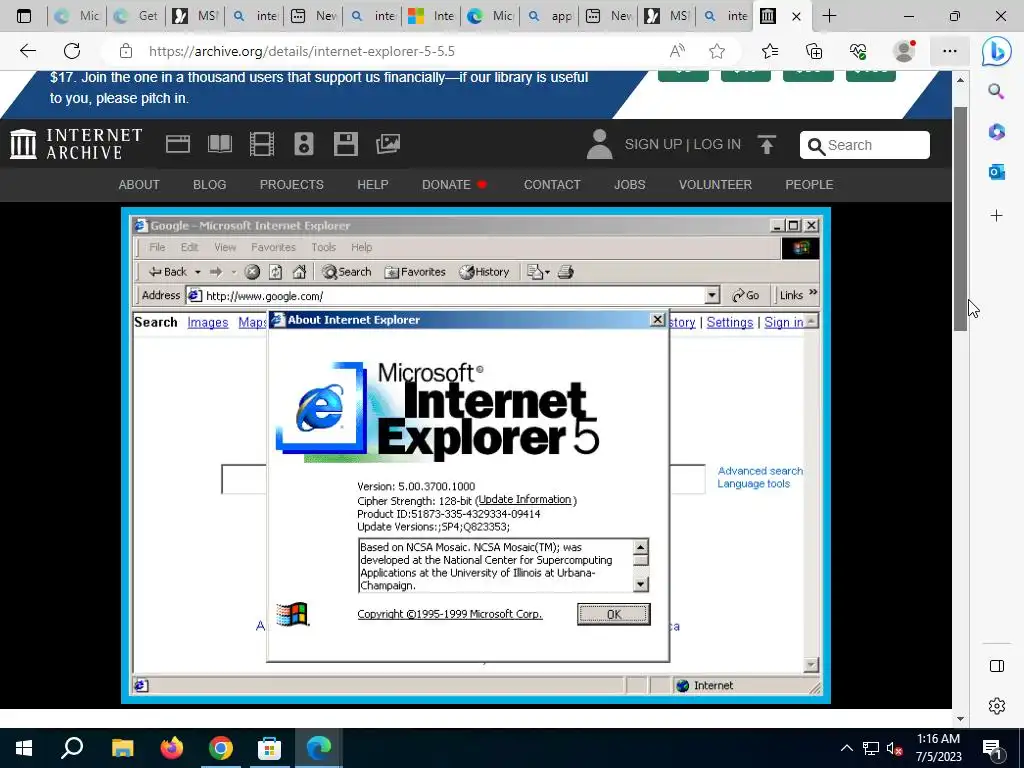Screen dimensions: 1024x768
Task: Open new tab plus button in Edge
Action: 829,16
